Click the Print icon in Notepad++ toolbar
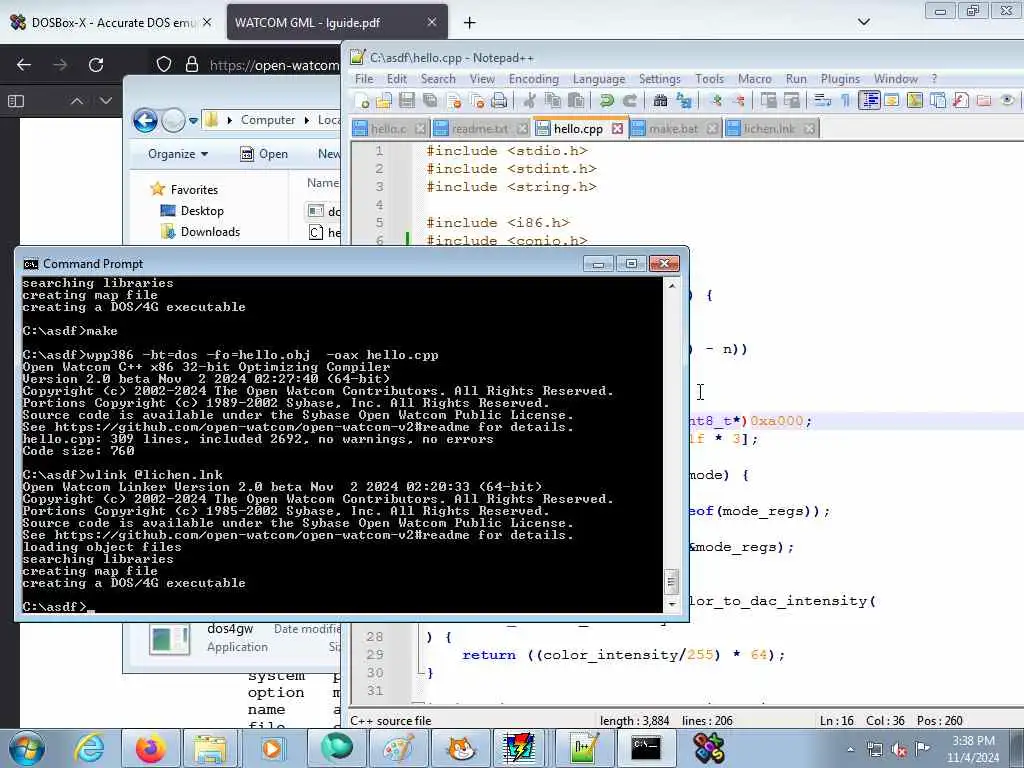1024x768 pixels. pyautogui.click(x=500, y=100)
